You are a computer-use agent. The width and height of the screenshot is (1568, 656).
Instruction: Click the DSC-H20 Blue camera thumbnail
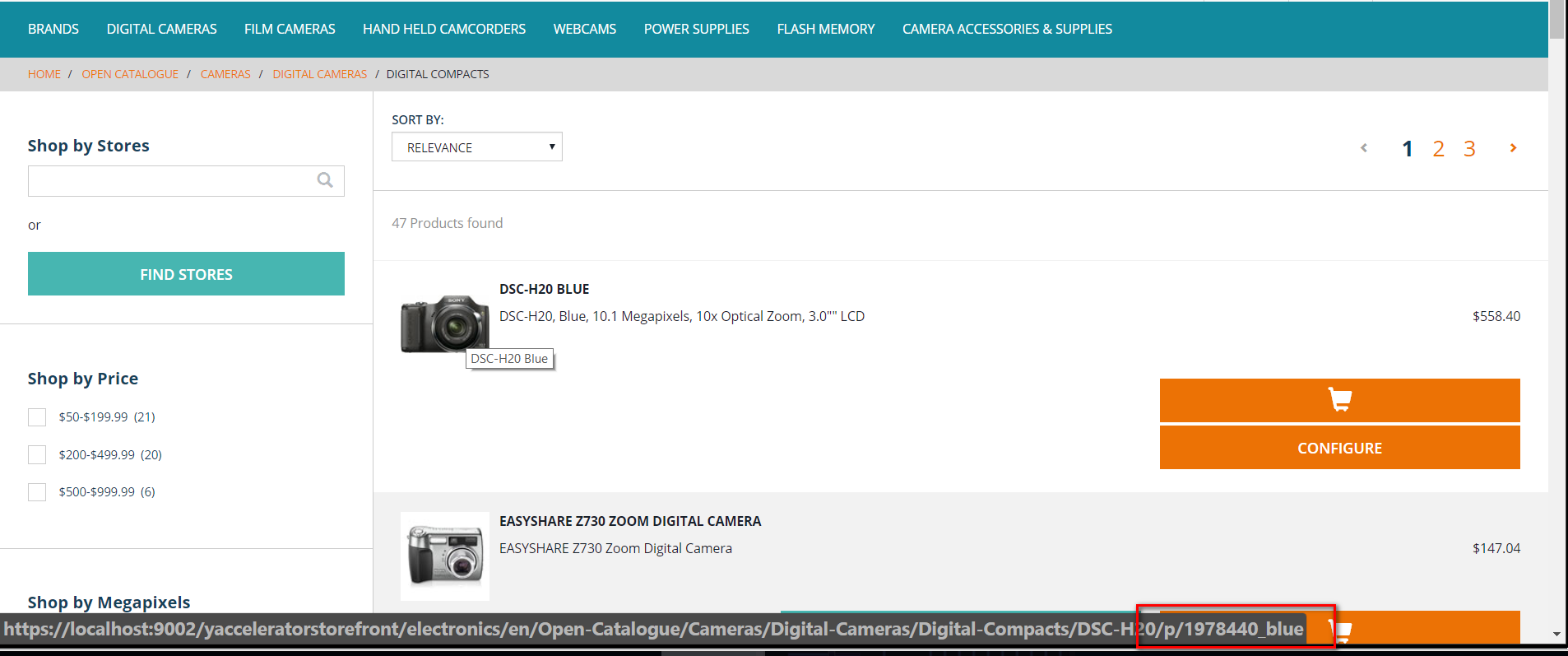pos(445,324)
